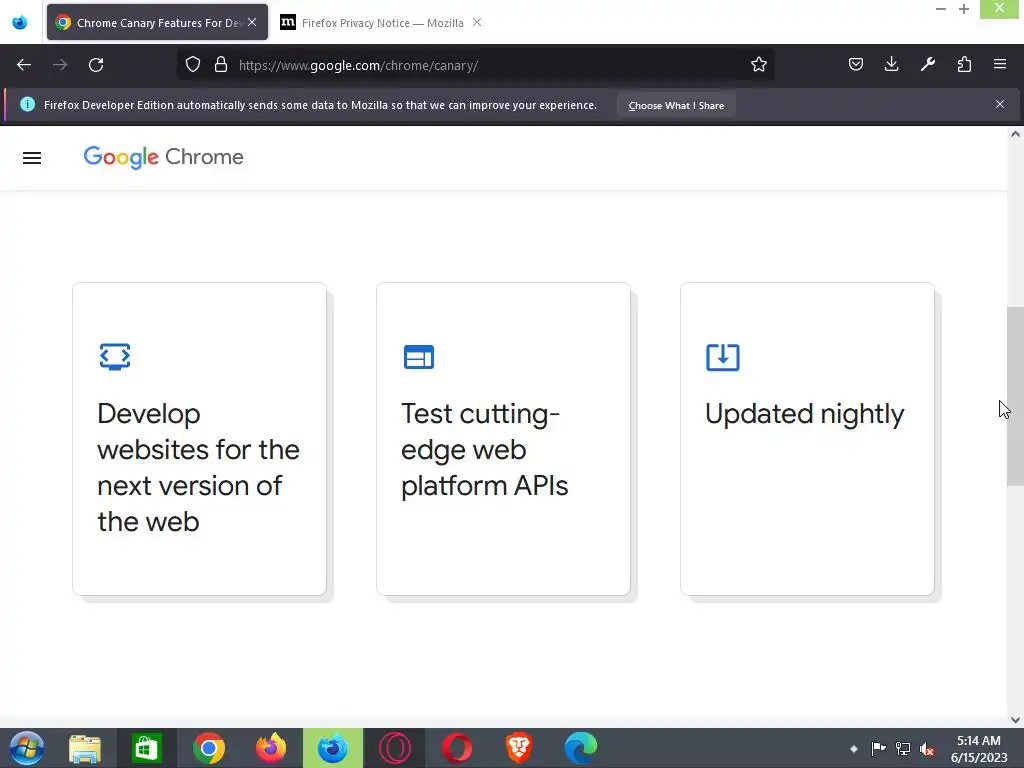The height and width of the screenshot is (768, 1024).
Task: Click the Firefox View icon left of tabs
Action: (20, 22)
